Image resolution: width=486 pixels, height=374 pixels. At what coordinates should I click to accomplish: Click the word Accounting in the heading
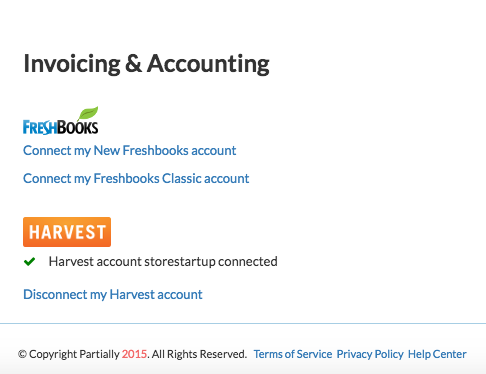click(208, 64)
